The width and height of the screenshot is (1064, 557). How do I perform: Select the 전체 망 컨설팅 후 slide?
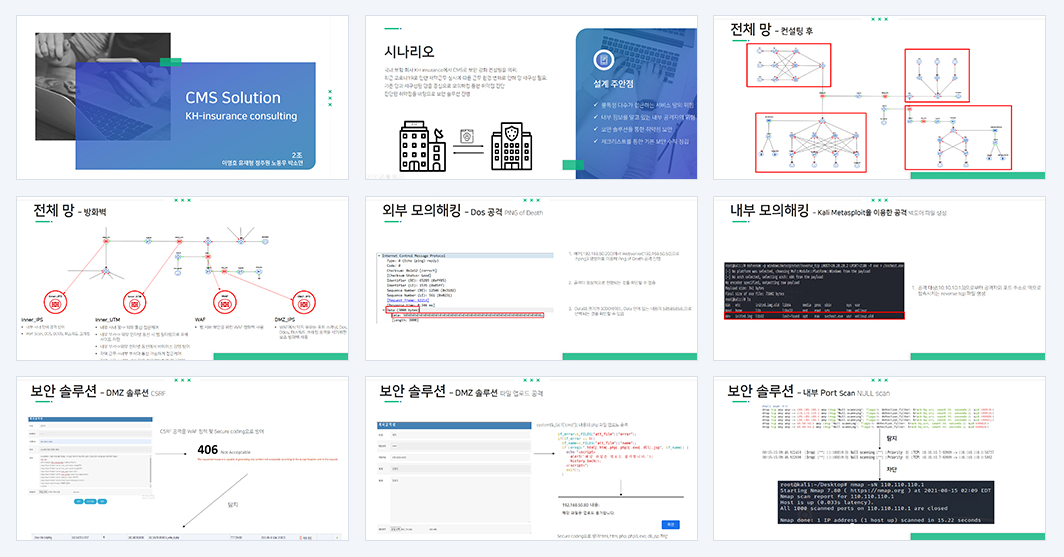(879, 98)
